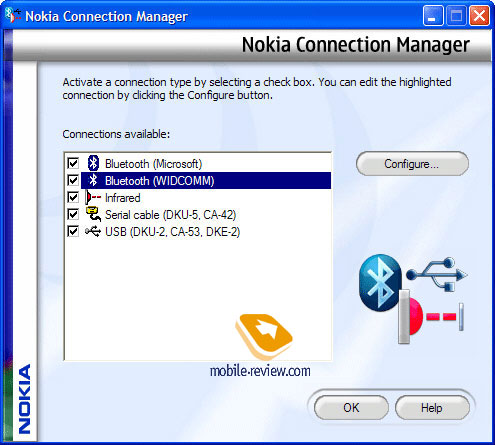495x445 pixels.
Task: Toggle the Bluetooth (WIDCOMM) checkbox
Action: 73,180
